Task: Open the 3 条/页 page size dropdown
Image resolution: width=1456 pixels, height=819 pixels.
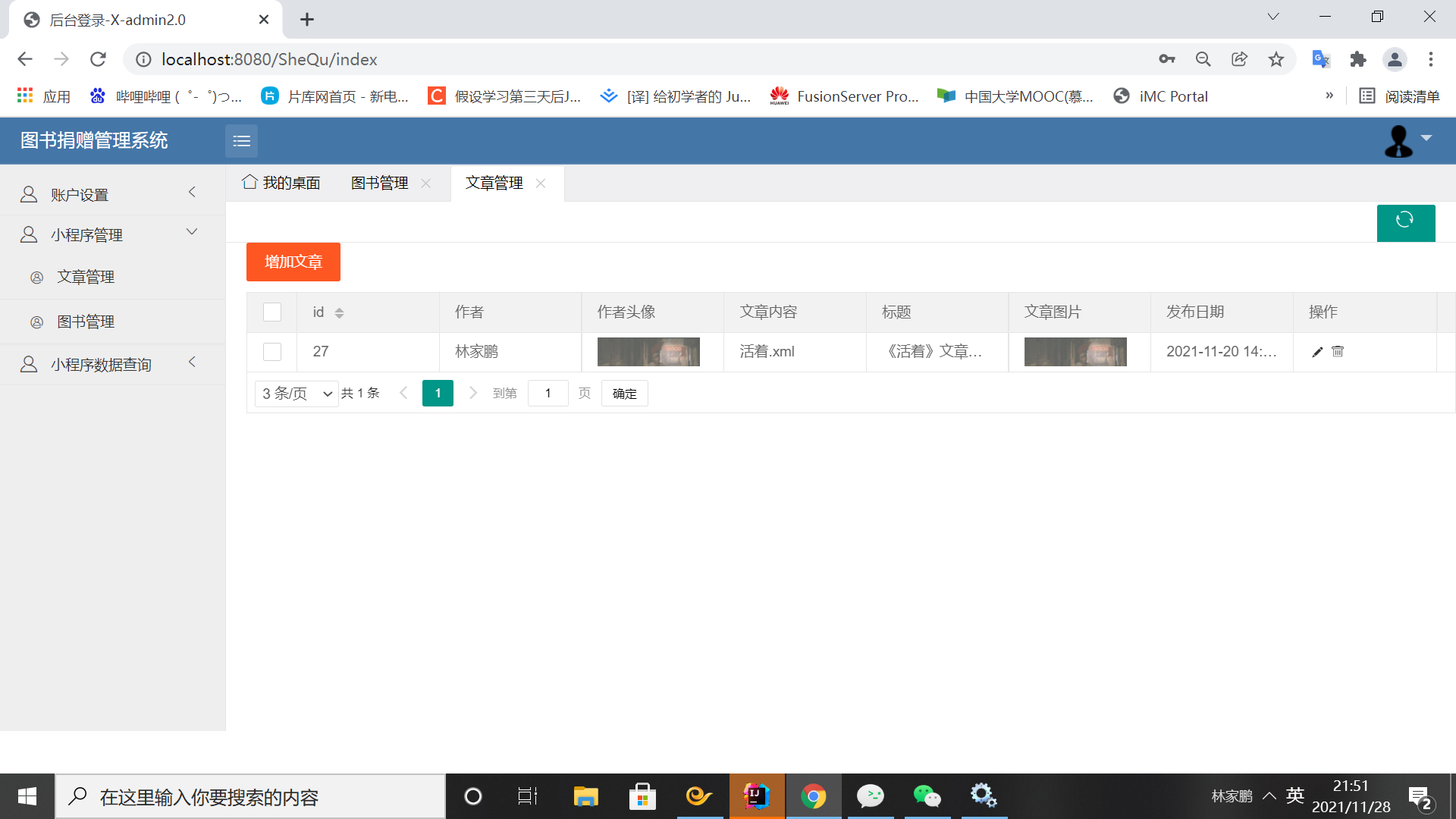Action: 297,394
